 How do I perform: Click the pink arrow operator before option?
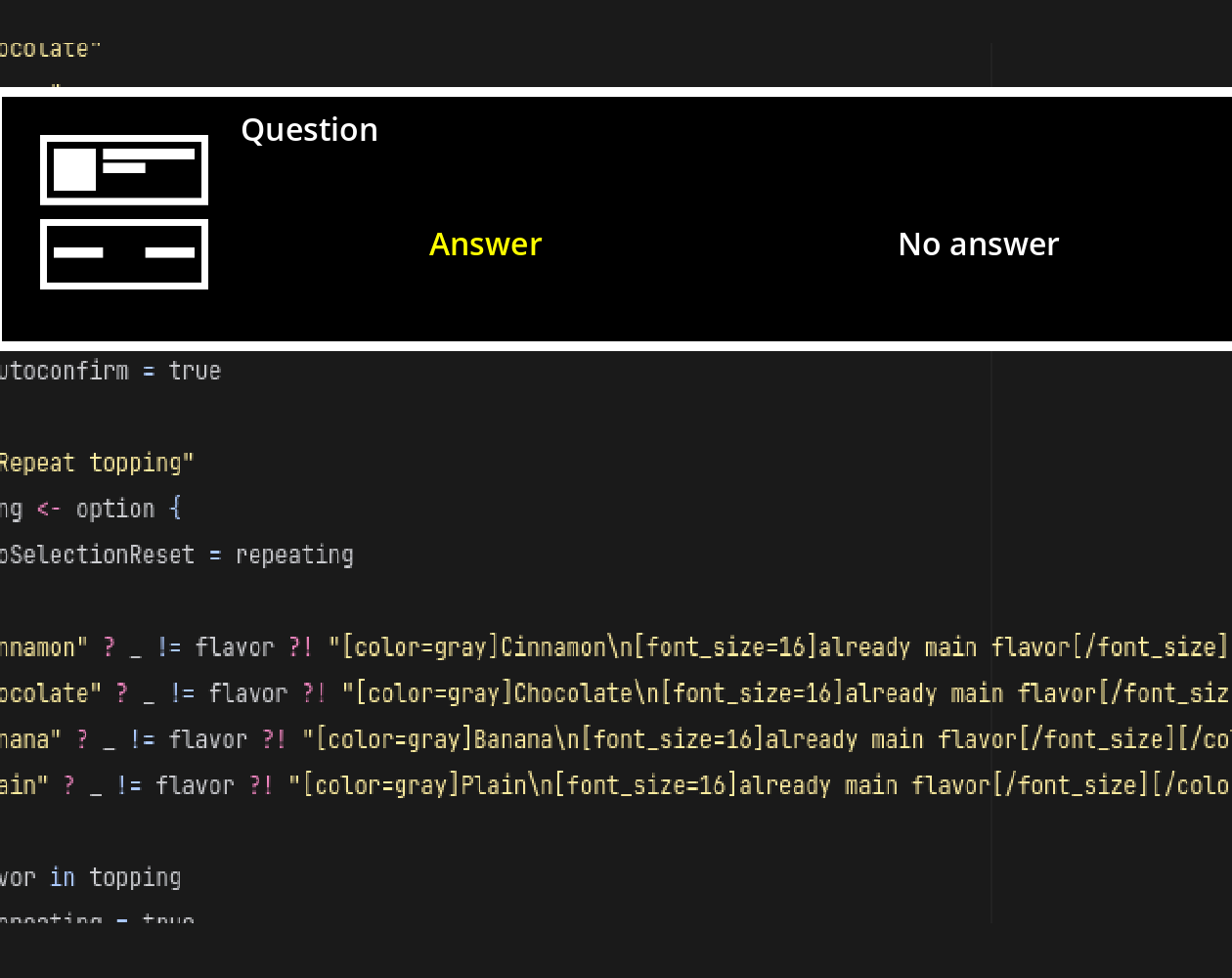(49, 509)
